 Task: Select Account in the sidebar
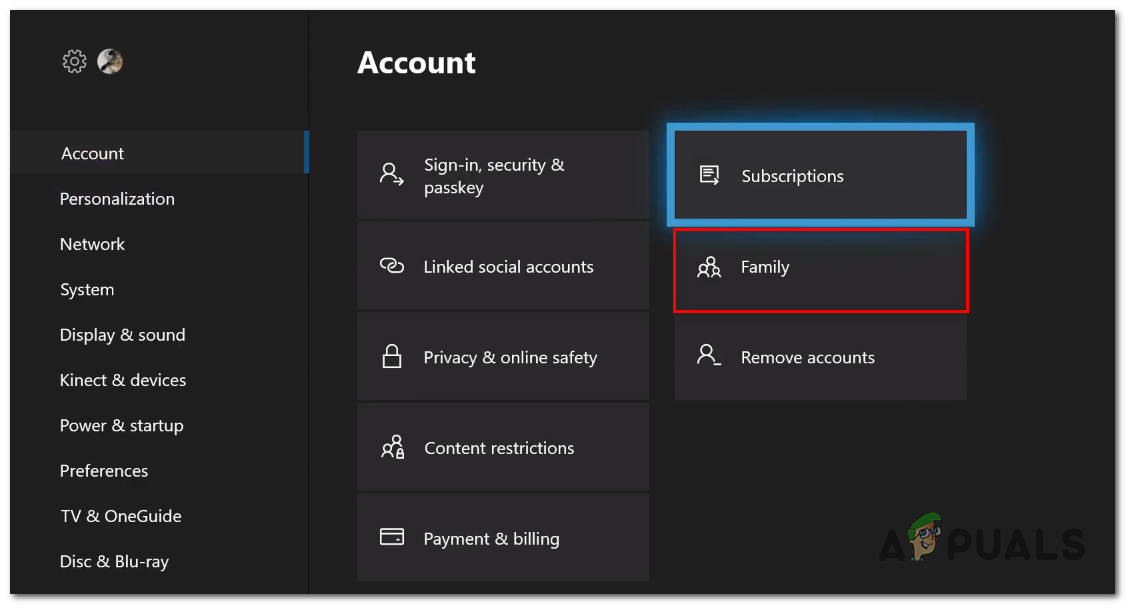click(92, 153)
